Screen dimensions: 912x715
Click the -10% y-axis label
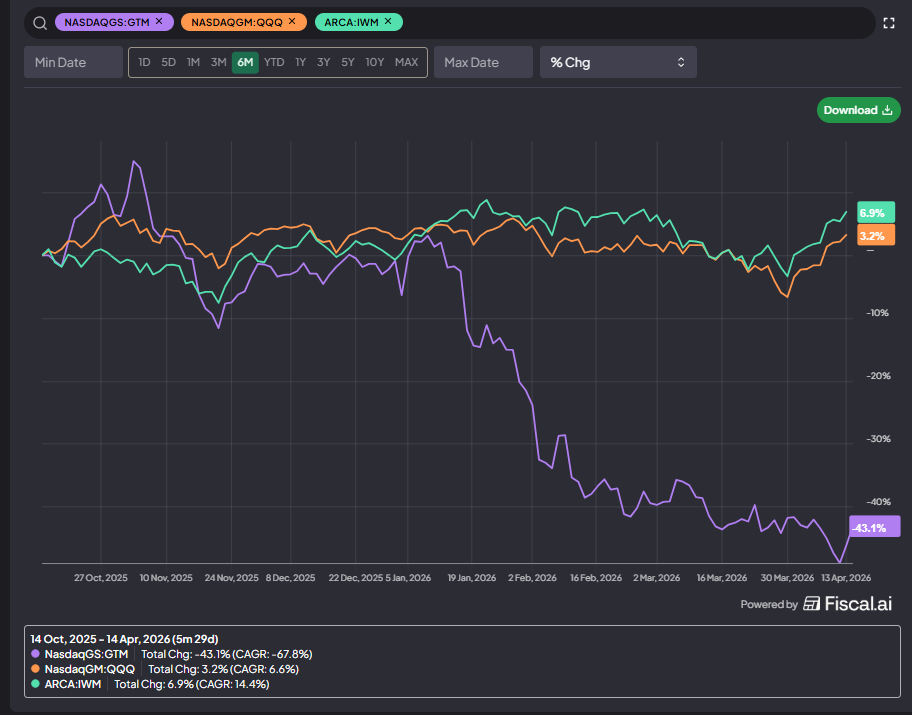tap(878, 313)
